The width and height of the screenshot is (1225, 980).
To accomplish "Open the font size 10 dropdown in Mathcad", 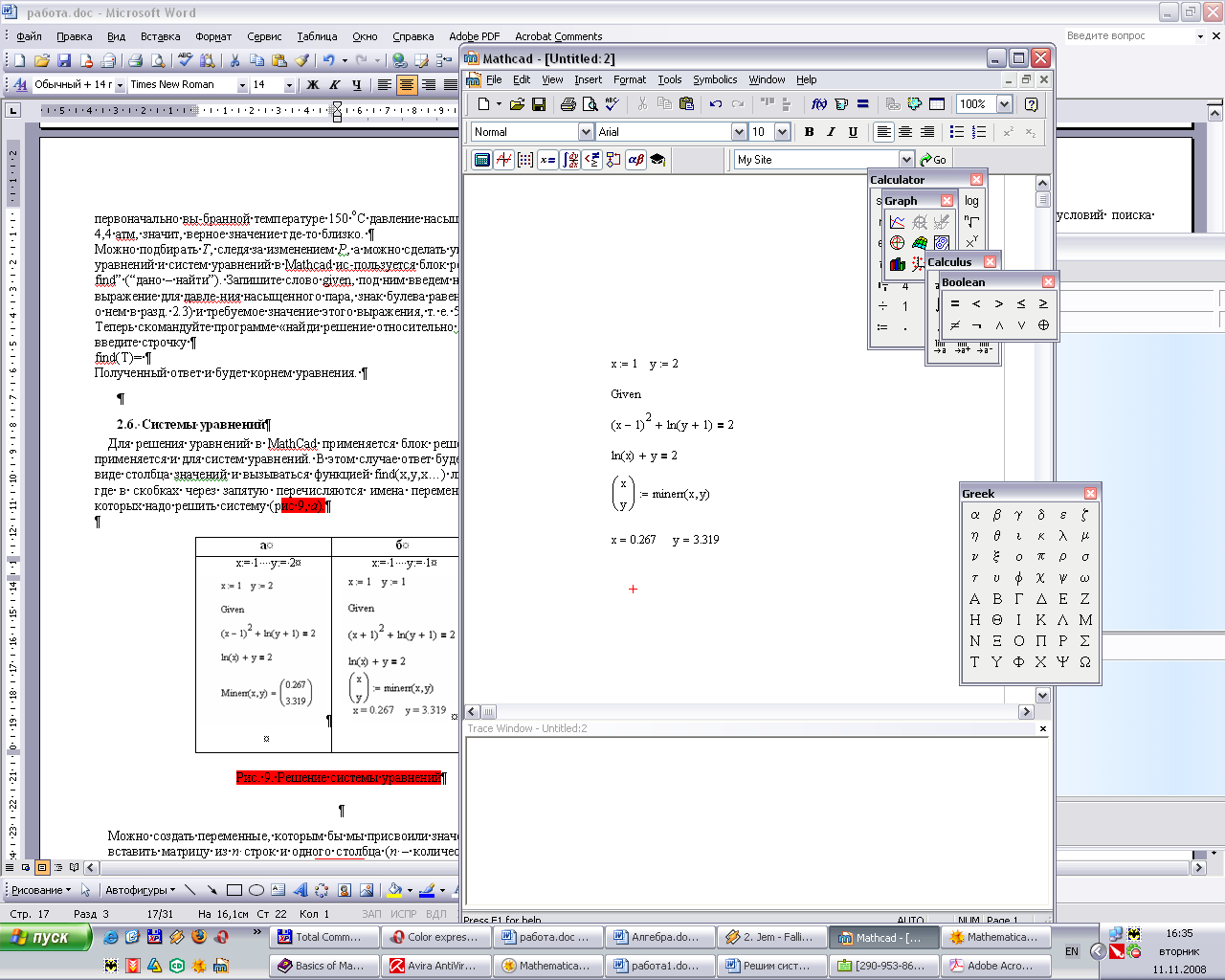I will (782, 132).
